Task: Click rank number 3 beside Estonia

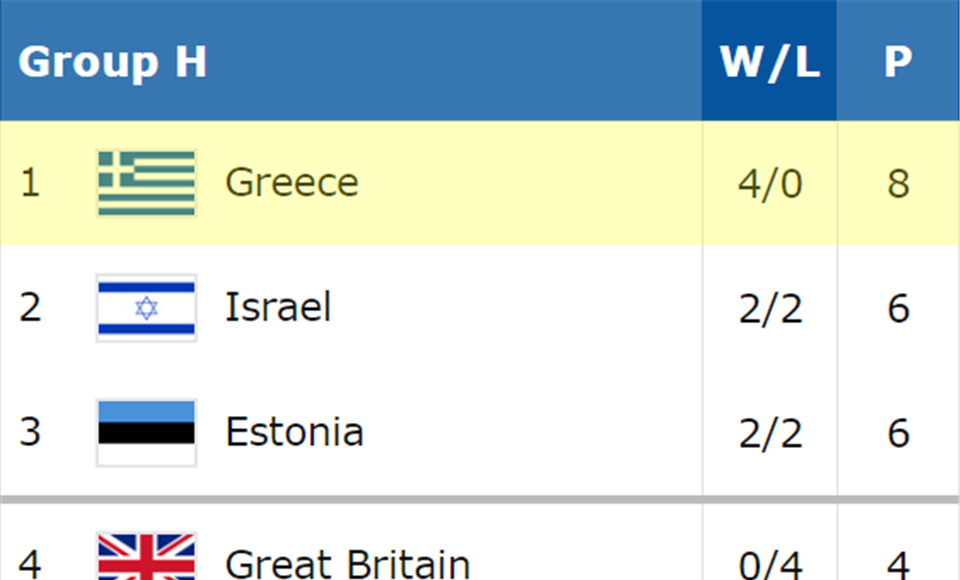Action: point(30,433)
